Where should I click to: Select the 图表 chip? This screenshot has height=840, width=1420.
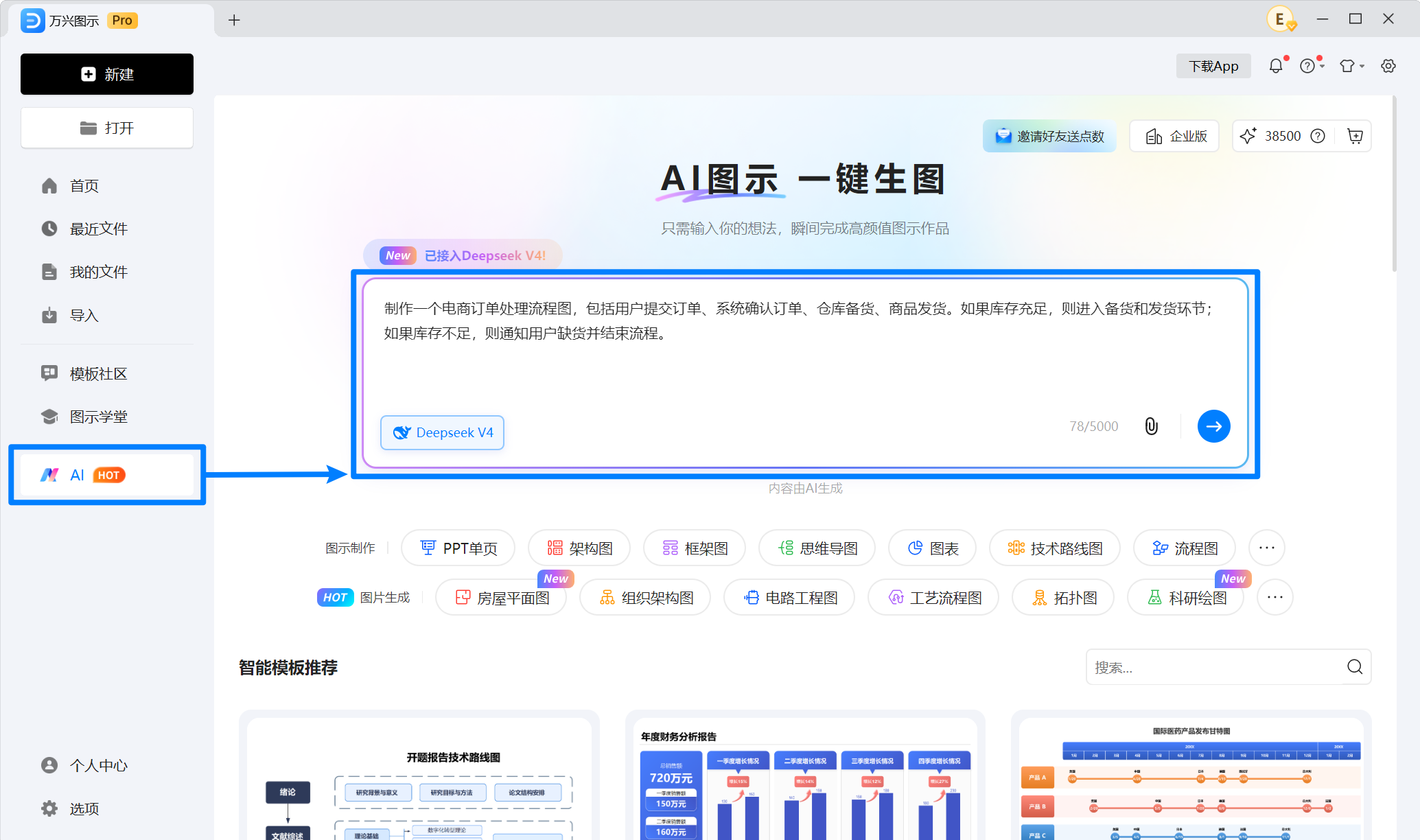pos(932,548)
